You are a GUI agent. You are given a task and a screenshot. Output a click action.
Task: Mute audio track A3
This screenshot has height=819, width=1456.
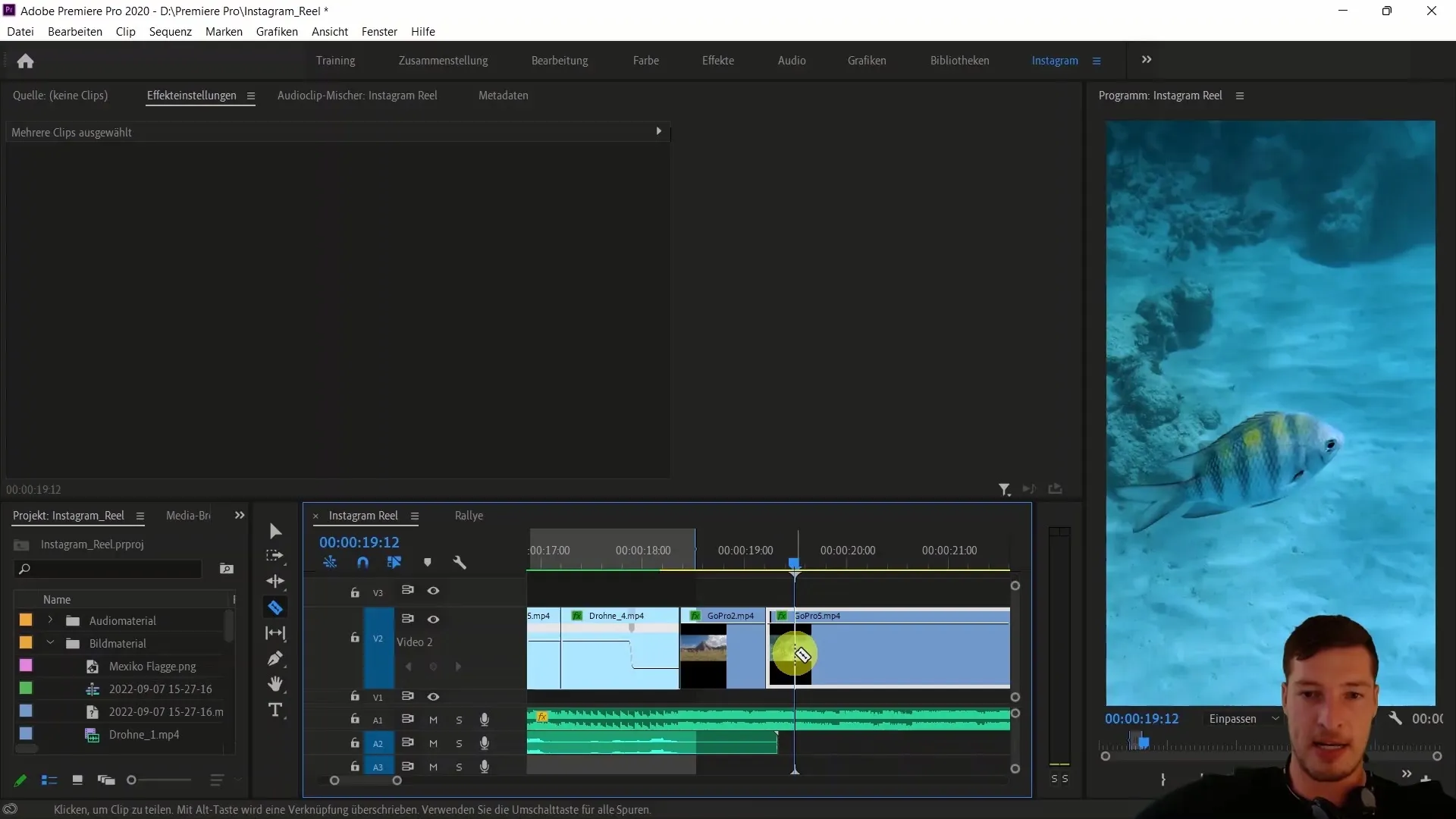(433, 767)
